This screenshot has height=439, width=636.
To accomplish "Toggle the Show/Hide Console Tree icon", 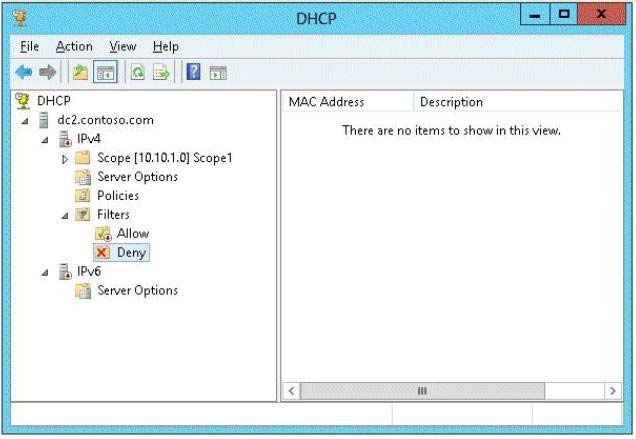I will (105, 72).
